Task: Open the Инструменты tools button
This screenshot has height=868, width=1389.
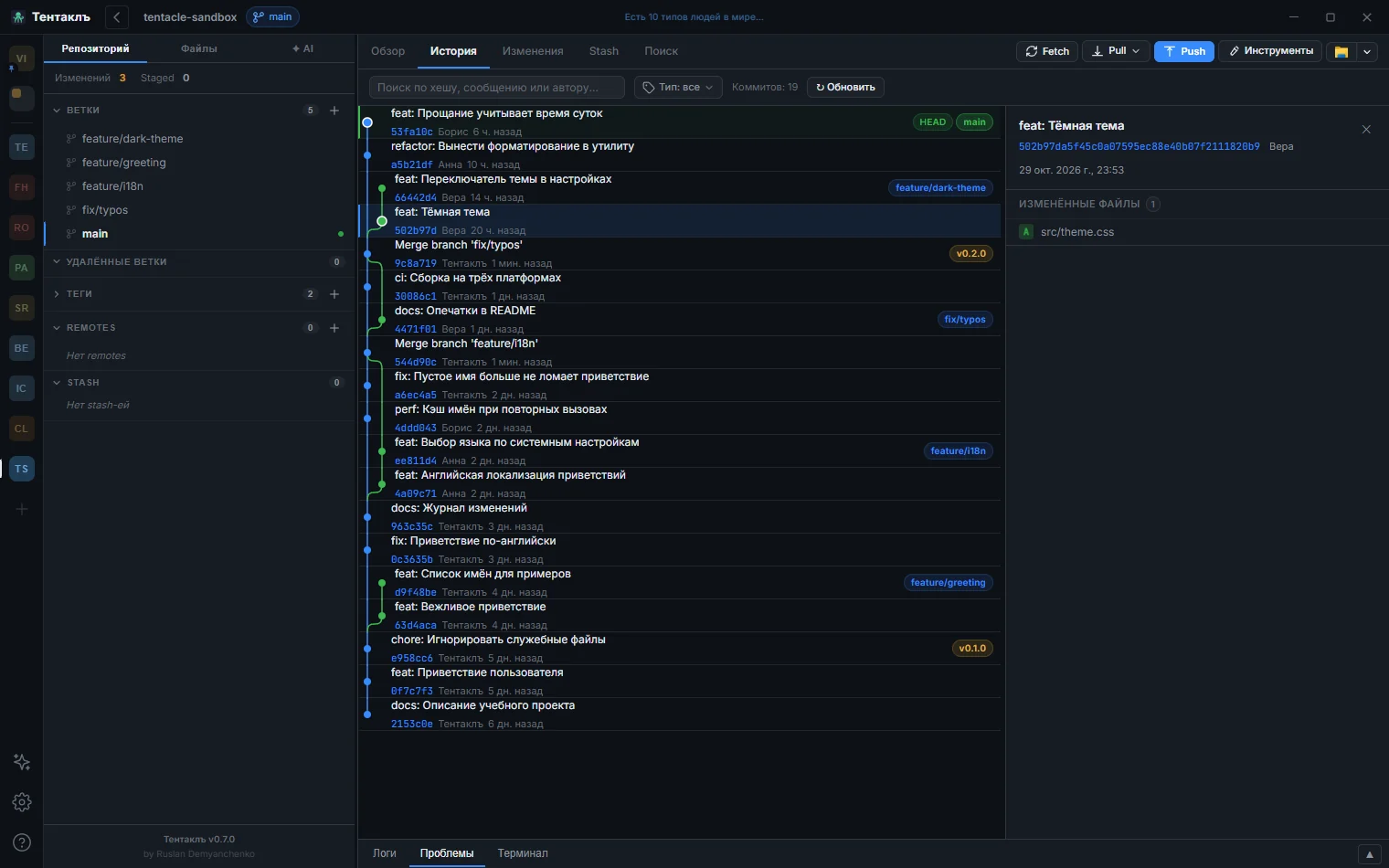Action: (1271, 51)
